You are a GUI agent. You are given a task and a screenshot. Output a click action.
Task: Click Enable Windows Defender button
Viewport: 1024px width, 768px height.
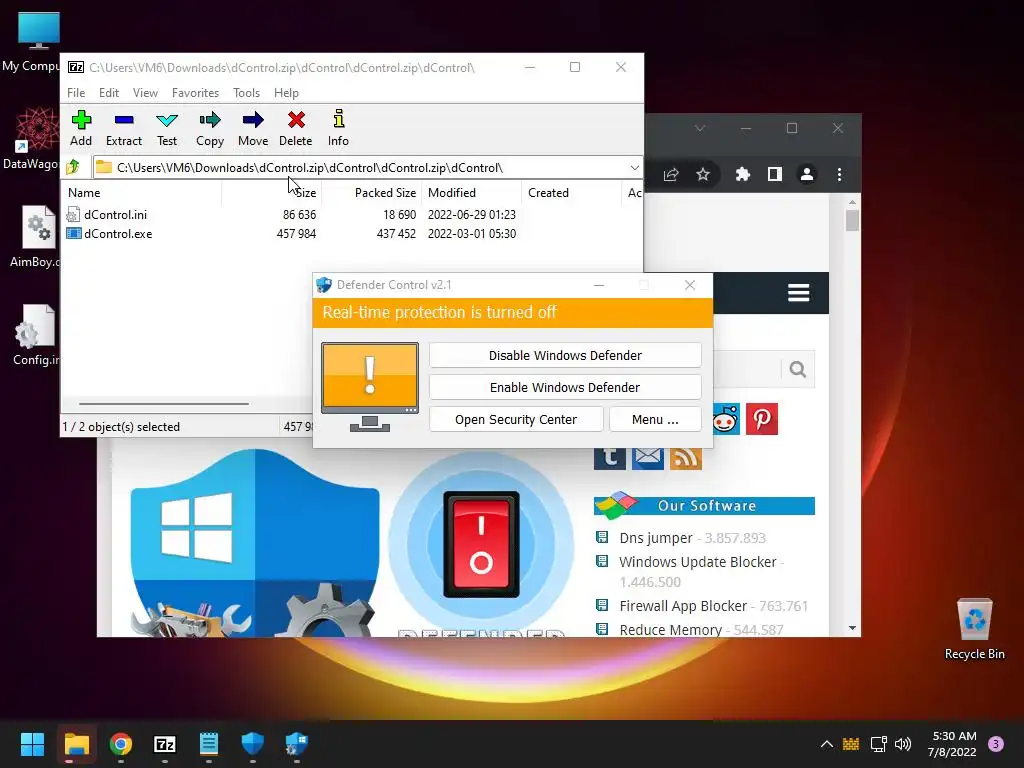pyautogui.click(x=565, y=387)
